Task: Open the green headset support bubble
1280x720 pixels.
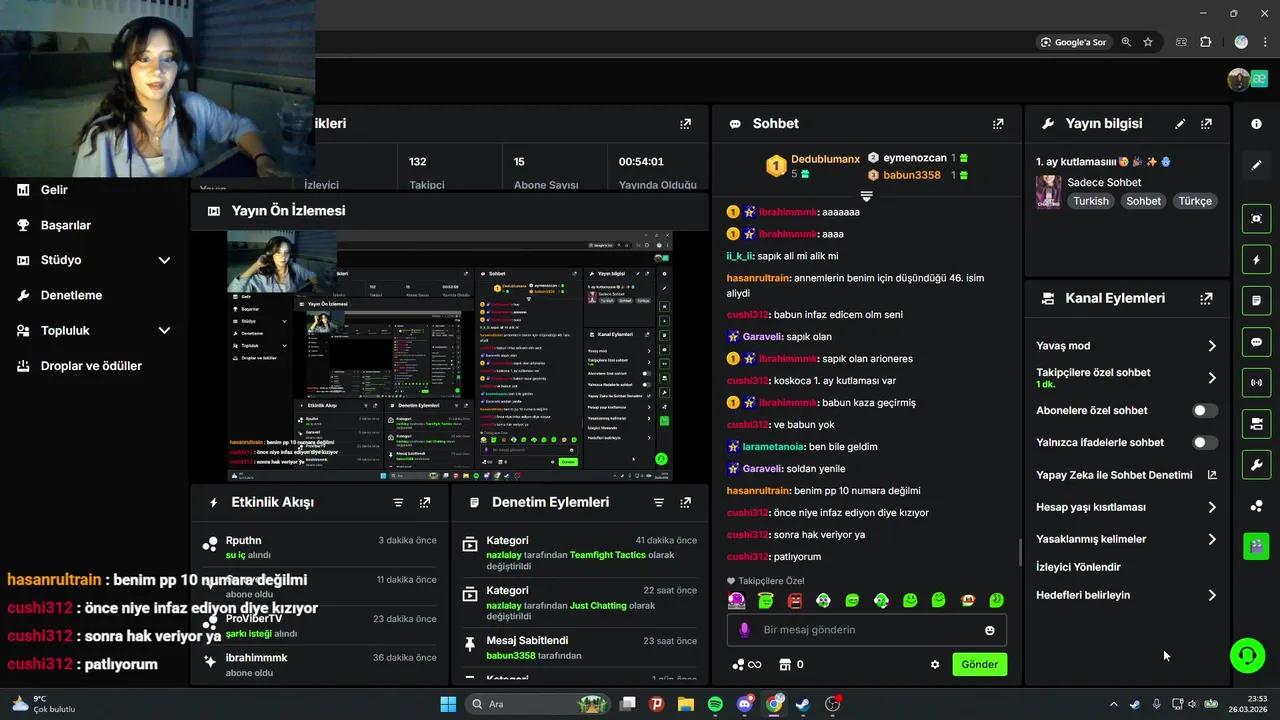Action: [1247, 656]
